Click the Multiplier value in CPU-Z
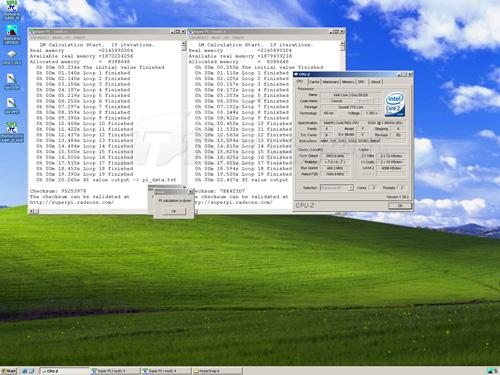 [335, 162]
